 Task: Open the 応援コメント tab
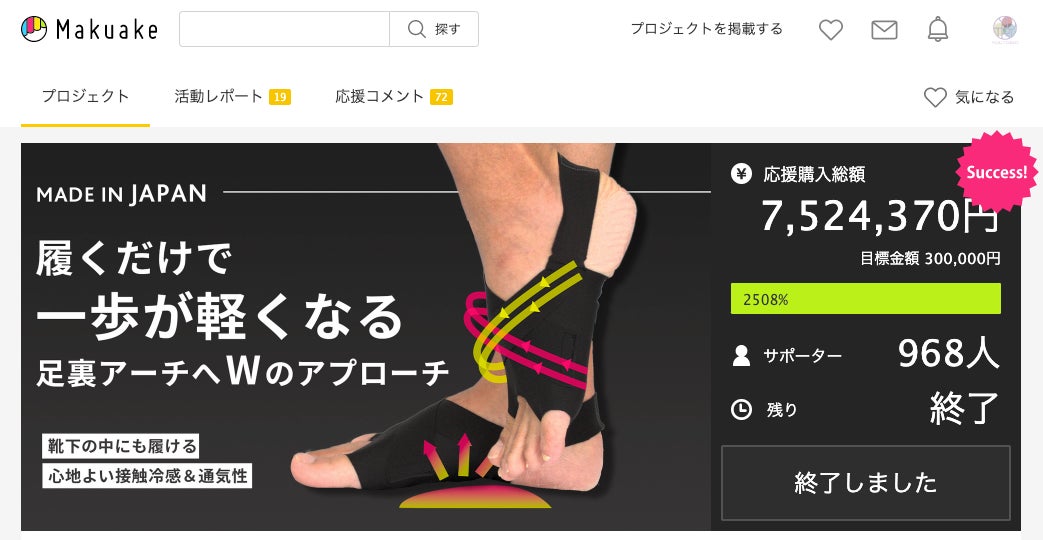tap(394, 96)
